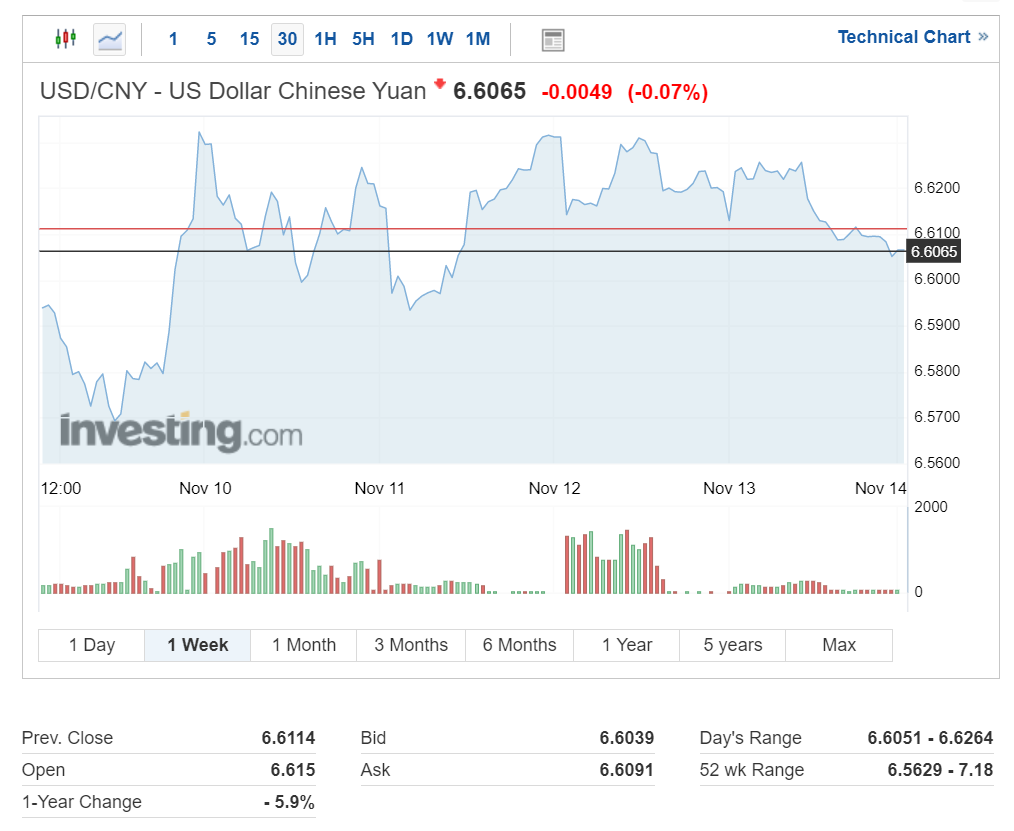Open the Technical Chart link
Image resolution: width=1014 pixels, height=831 pixels.
(912, 37)
